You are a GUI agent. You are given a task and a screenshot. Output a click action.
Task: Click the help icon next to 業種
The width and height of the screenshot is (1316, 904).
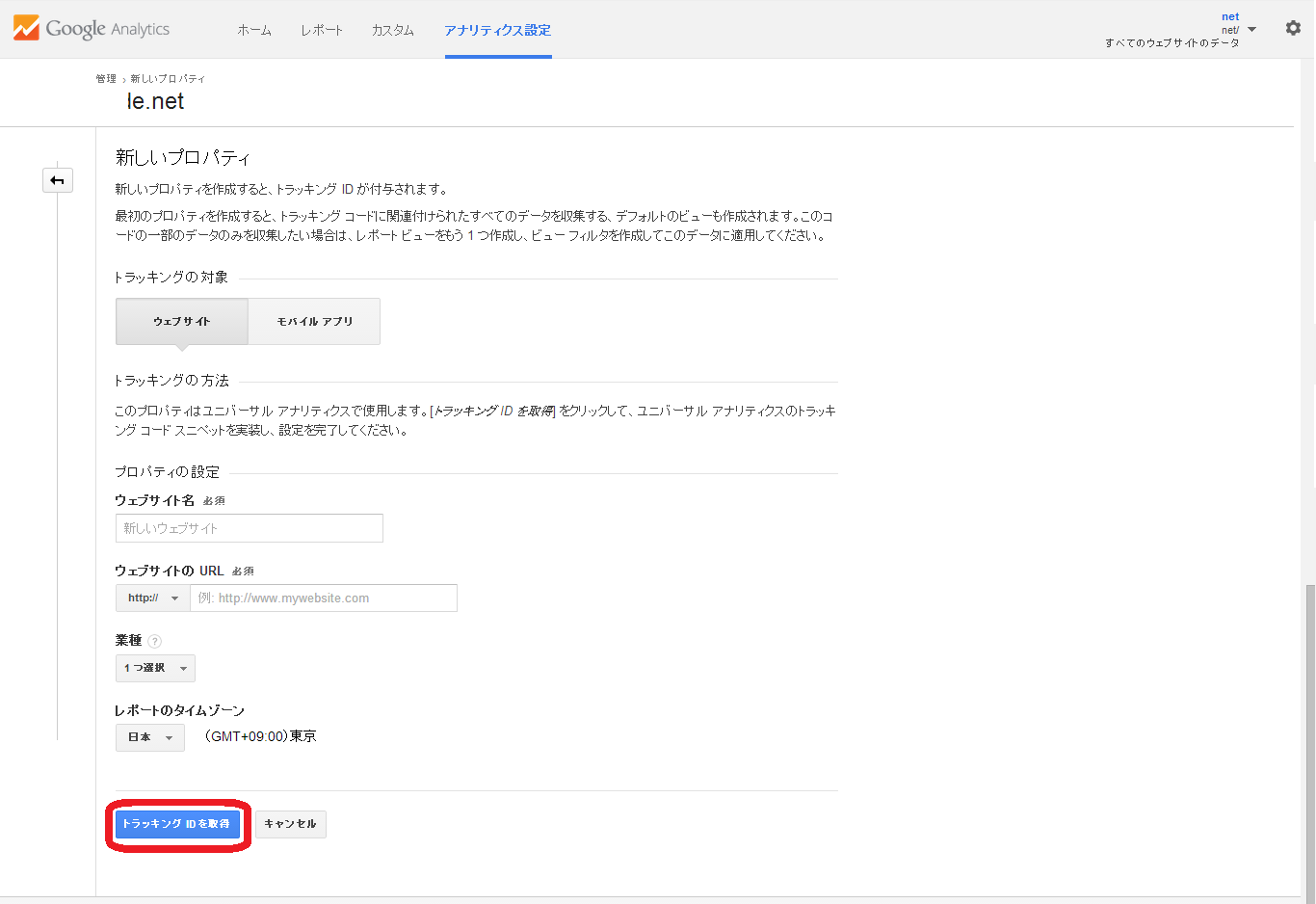point(155,641)
